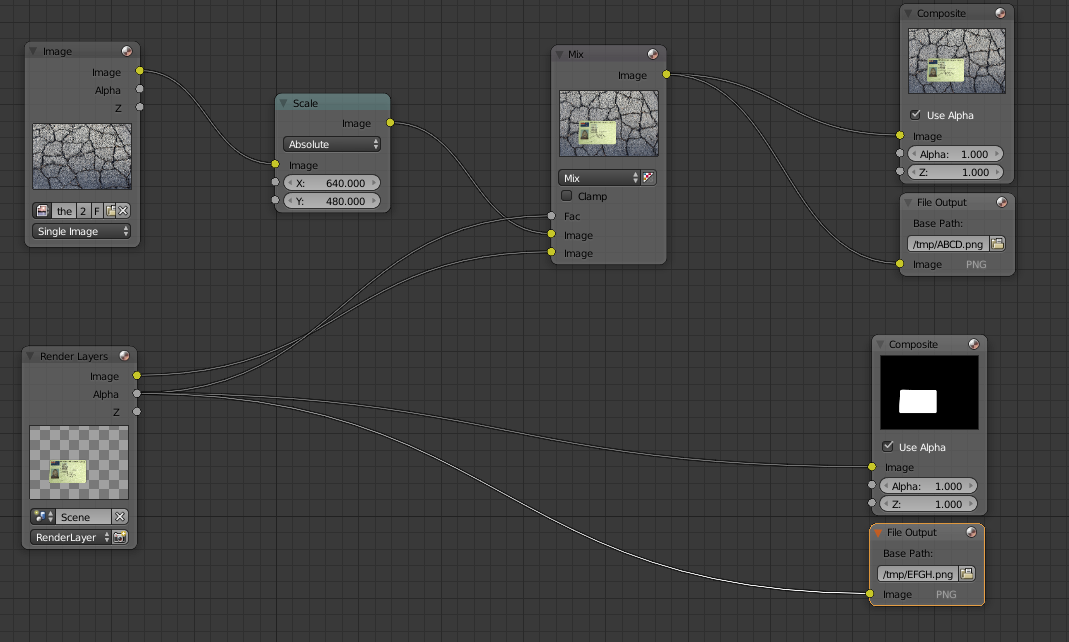Click Image node Alpha output socket

tap(140, 89)
